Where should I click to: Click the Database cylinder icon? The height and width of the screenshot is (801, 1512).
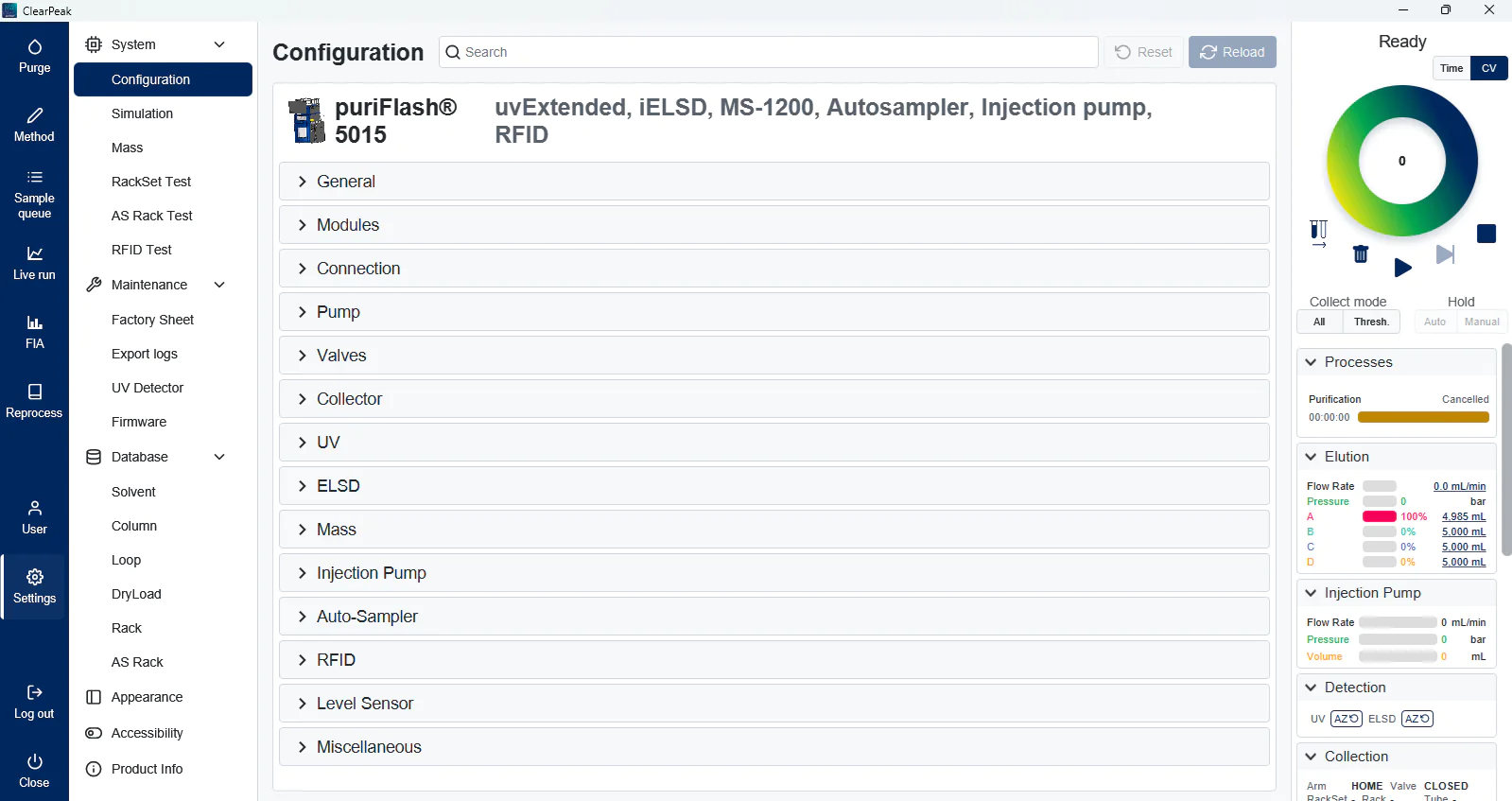point(94,457)
